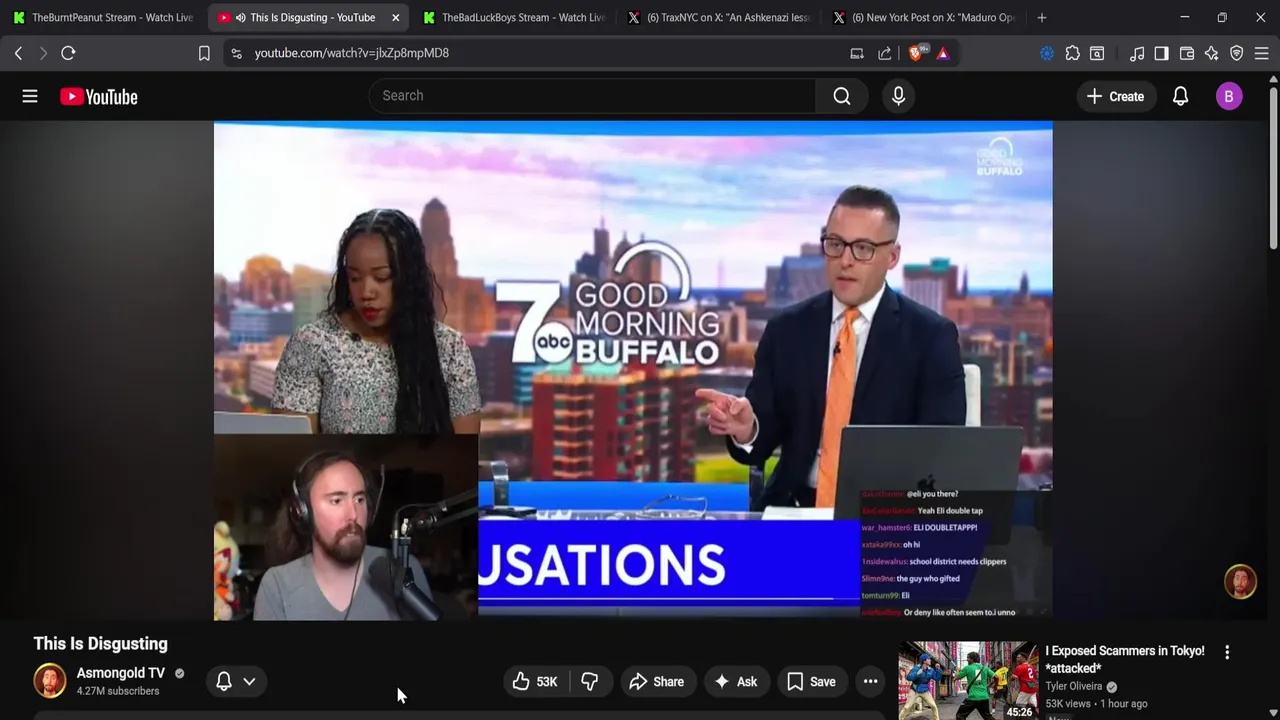1280x720 pixels.
Task: Open 'I Exposed Scammers in Tokyo! *attacked*' title
Action: (1125, 659)
